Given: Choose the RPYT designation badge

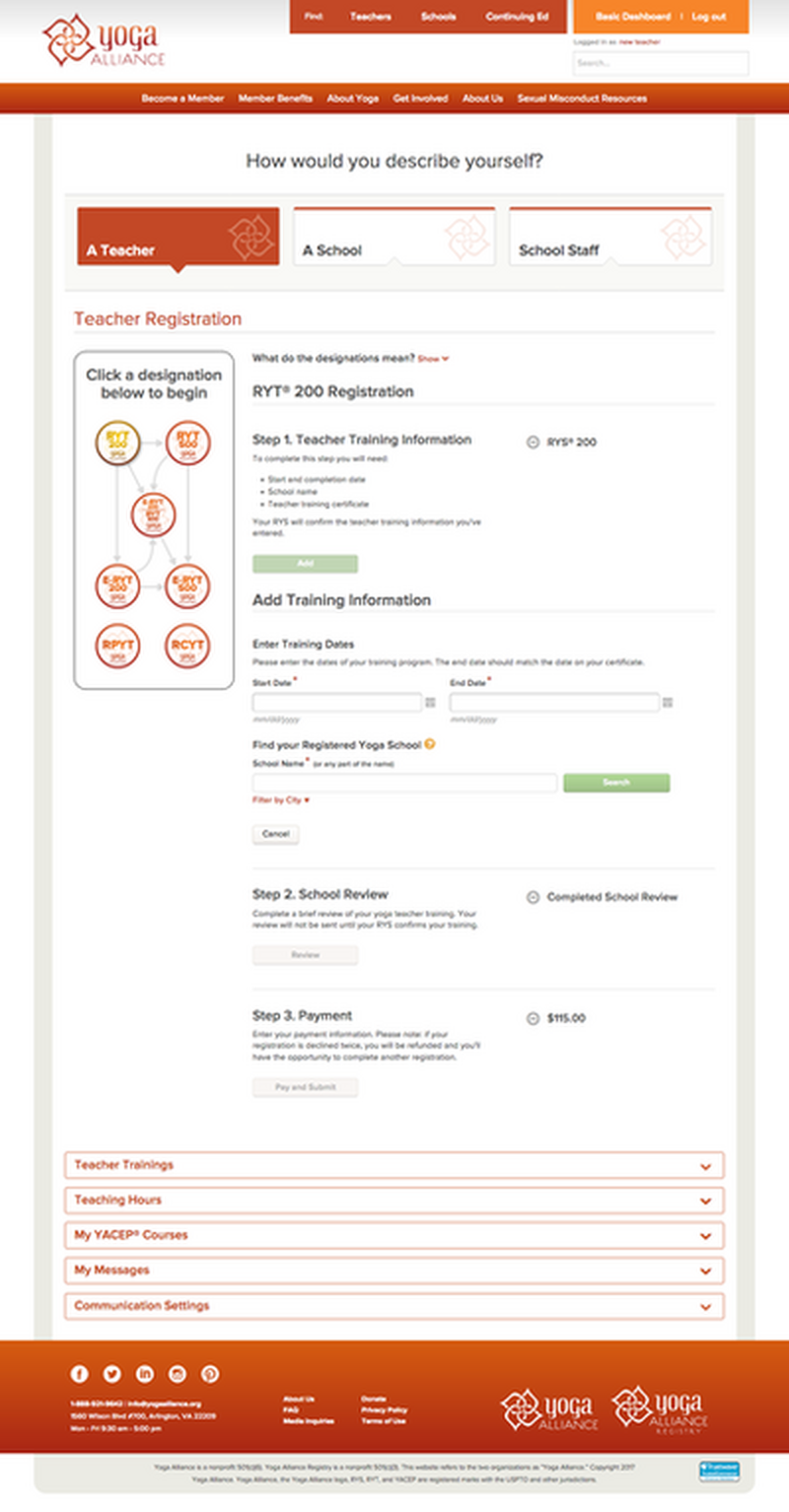Looking at the screenshot, I should (118, 648).
